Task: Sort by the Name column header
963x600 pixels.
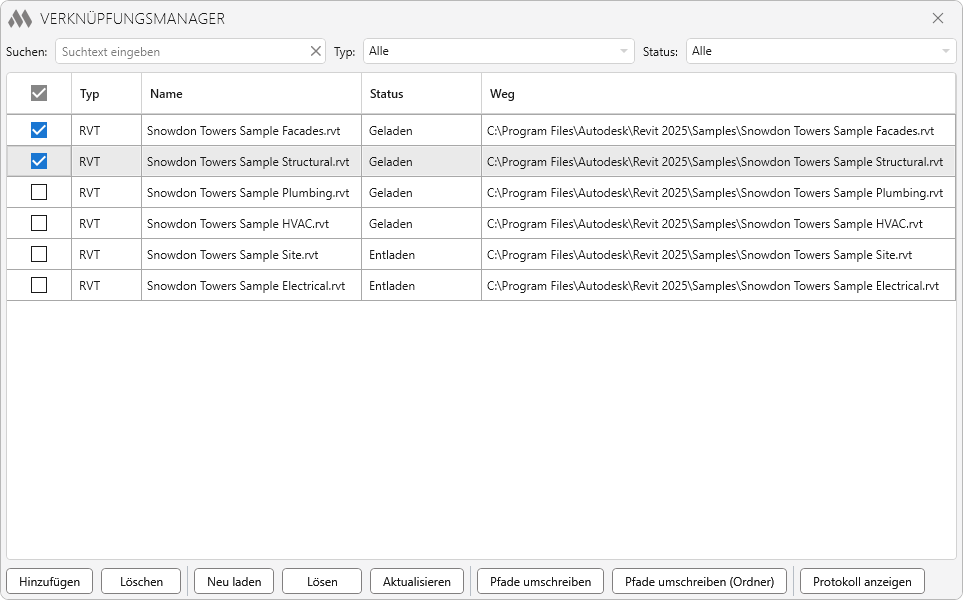Action: click(x=250, y=94)
